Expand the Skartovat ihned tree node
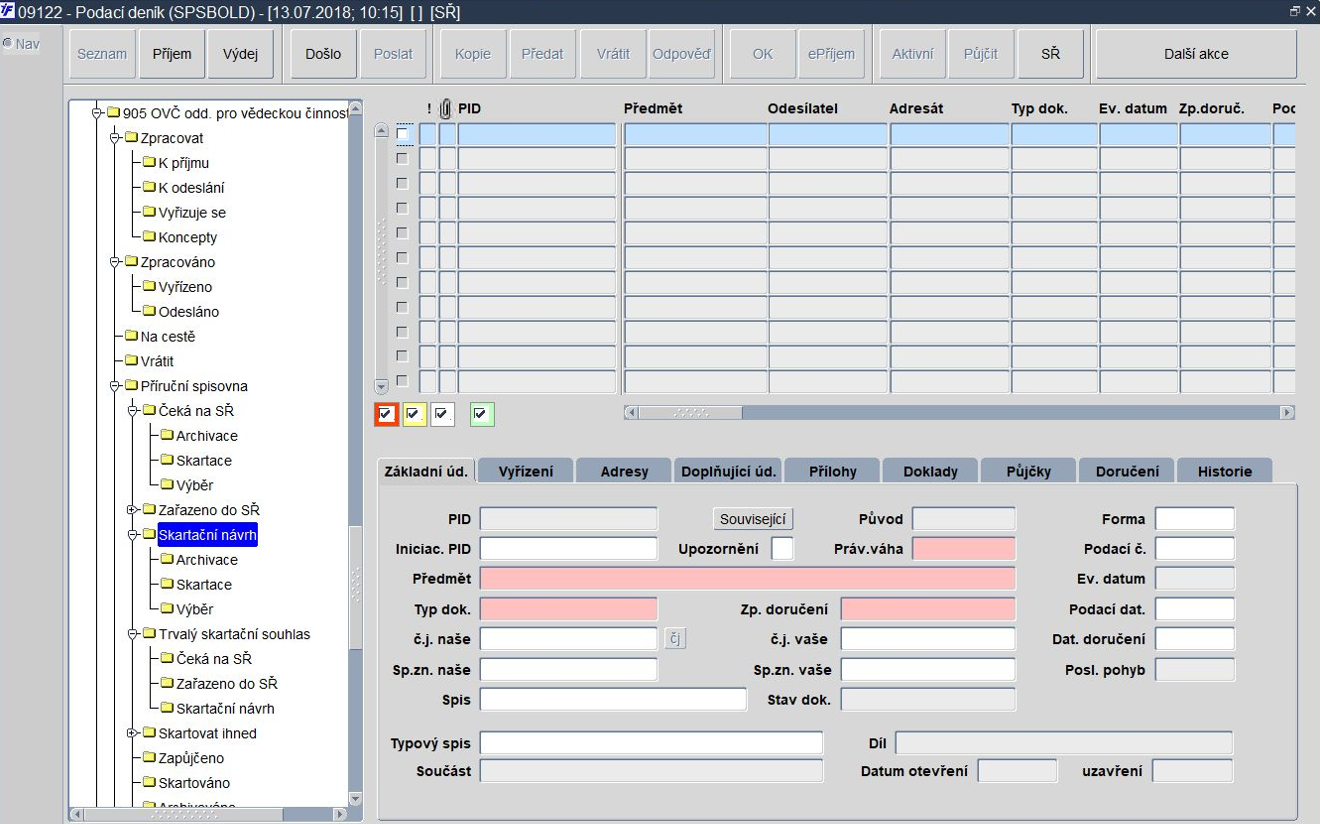 click(132, 733)
